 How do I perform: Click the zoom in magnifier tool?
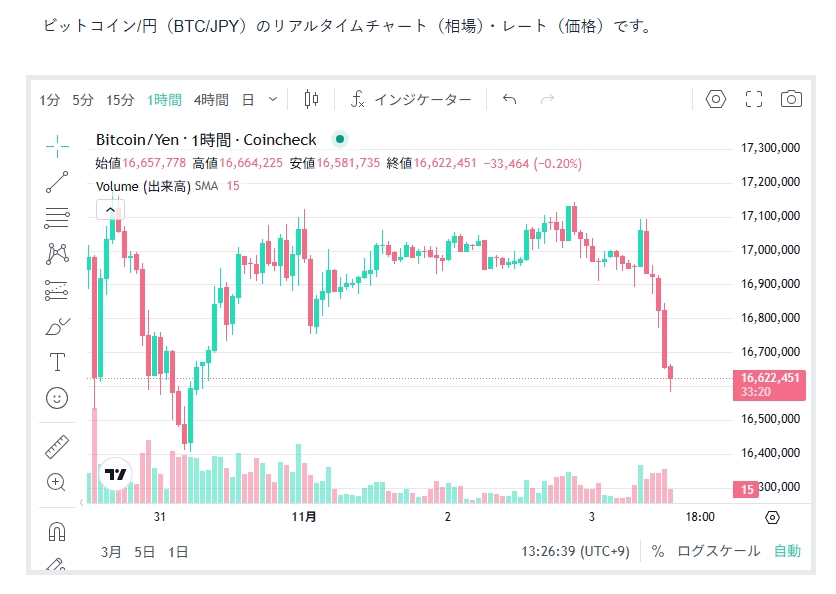pyautogui.click(x=57, y=482)
